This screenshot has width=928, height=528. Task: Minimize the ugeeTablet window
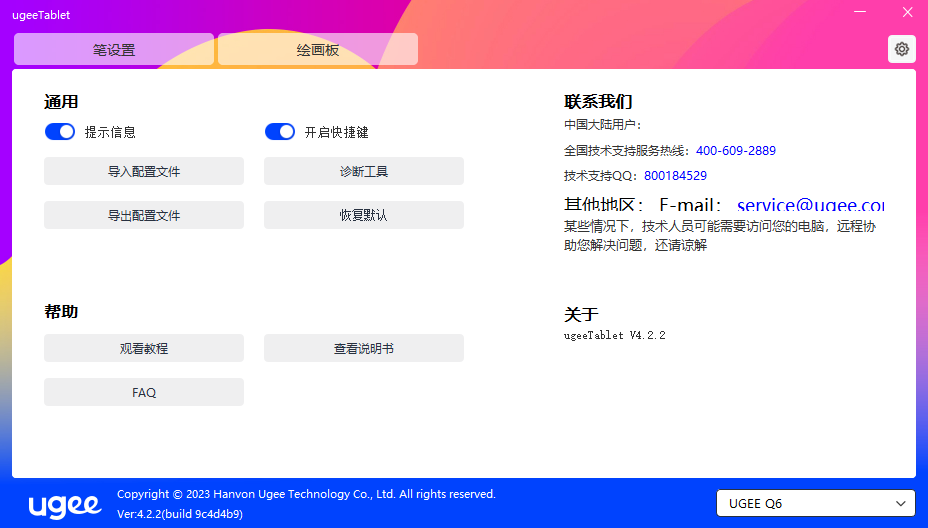pos(860,12)
